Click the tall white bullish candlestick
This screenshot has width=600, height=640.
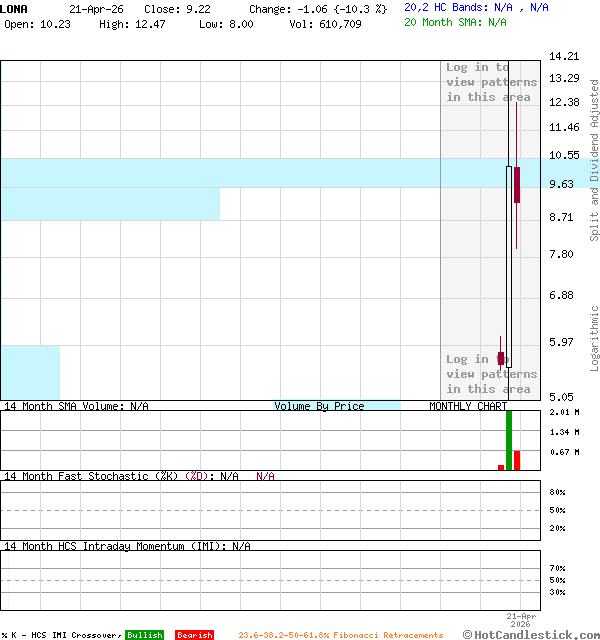tap(509, 265)
